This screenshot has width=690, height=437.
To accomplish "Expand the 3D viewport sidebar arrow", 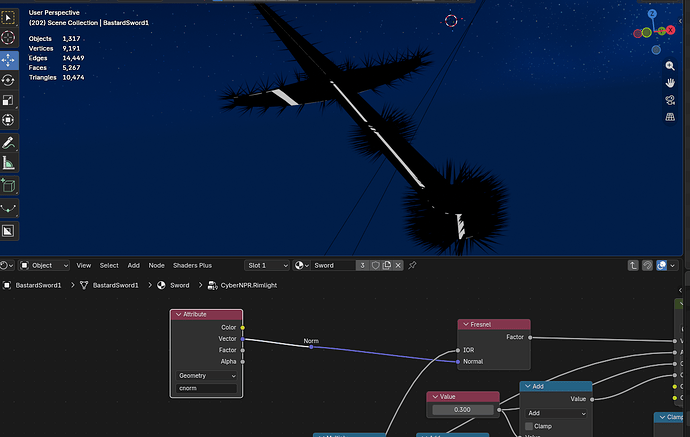I will (x=680, y=21).
